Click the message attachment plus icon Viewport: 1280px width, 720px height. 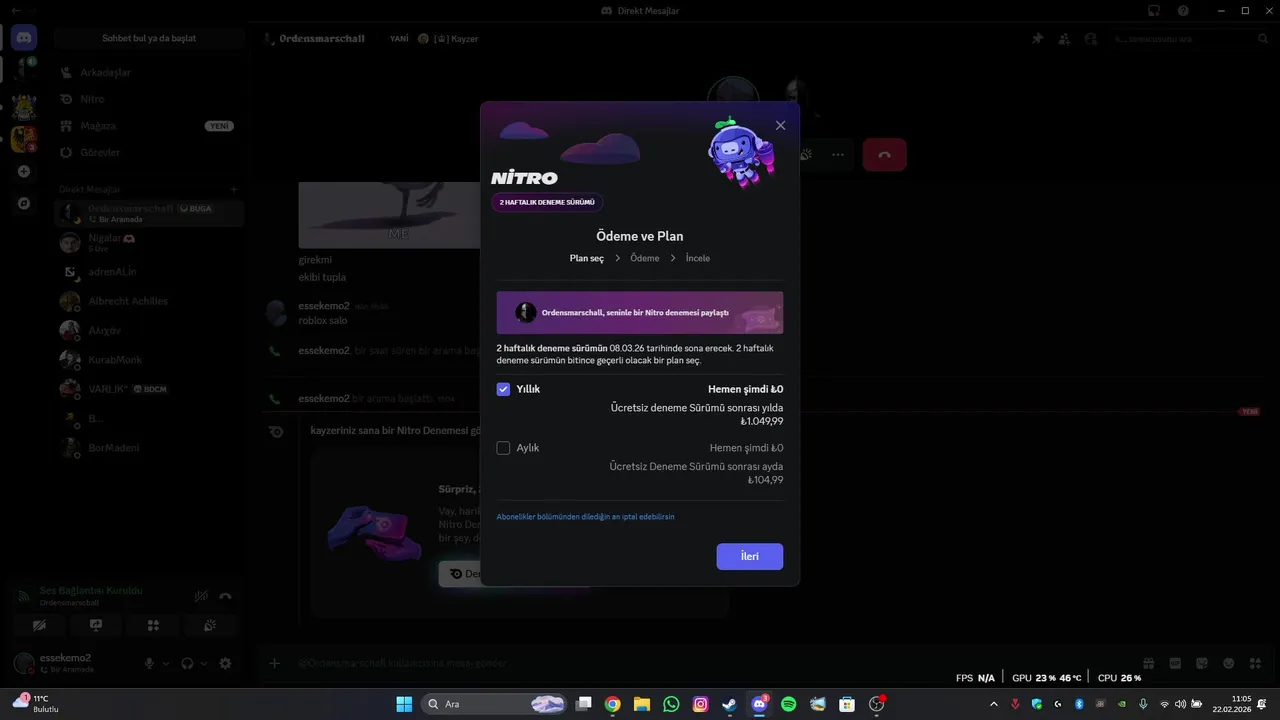pos(274,663)
